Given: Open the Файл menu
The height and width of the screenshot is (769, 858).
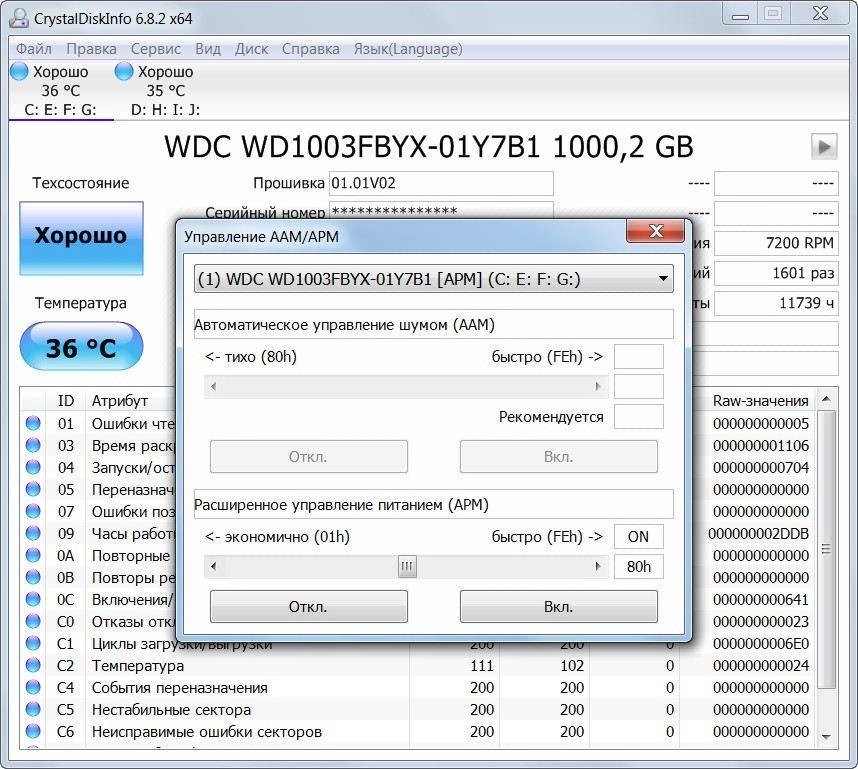Looking at the screenshot, I should pos(33,49).
